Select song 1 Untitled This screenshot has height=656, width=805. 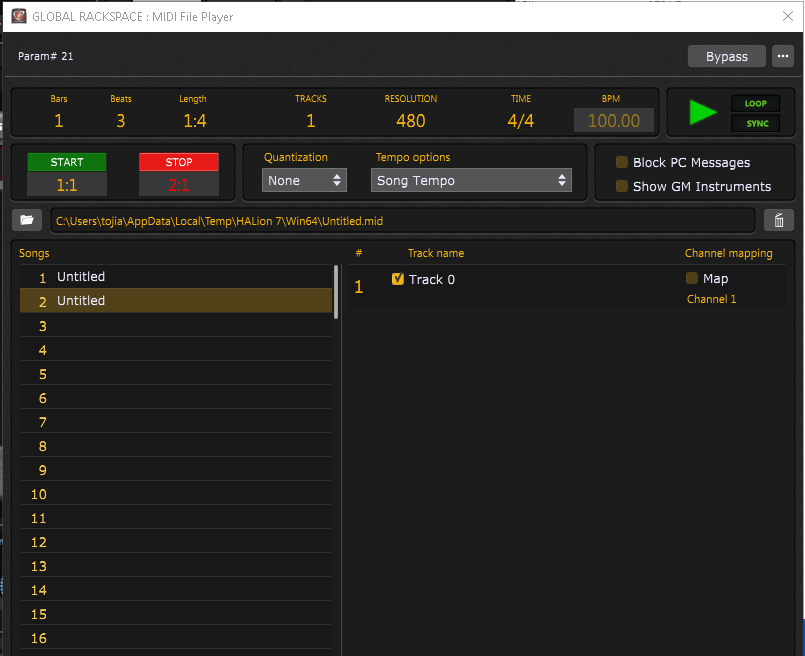pyautogui.click(x=176, y=277)
